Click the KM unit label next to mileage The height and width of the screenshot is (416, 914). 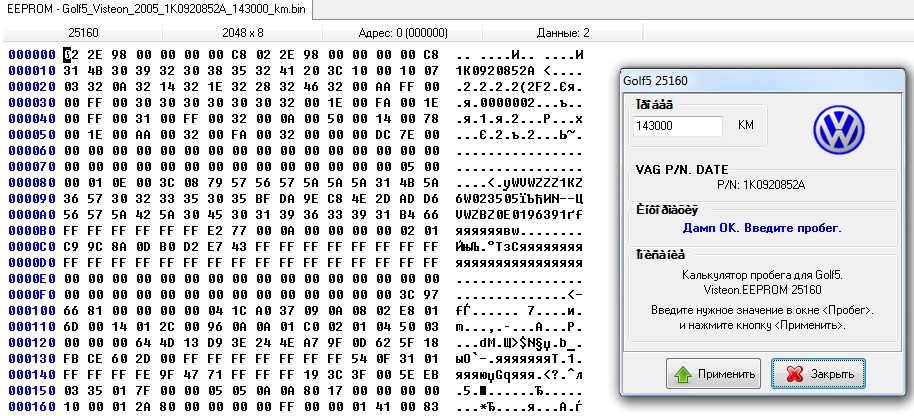coord(746,125)
